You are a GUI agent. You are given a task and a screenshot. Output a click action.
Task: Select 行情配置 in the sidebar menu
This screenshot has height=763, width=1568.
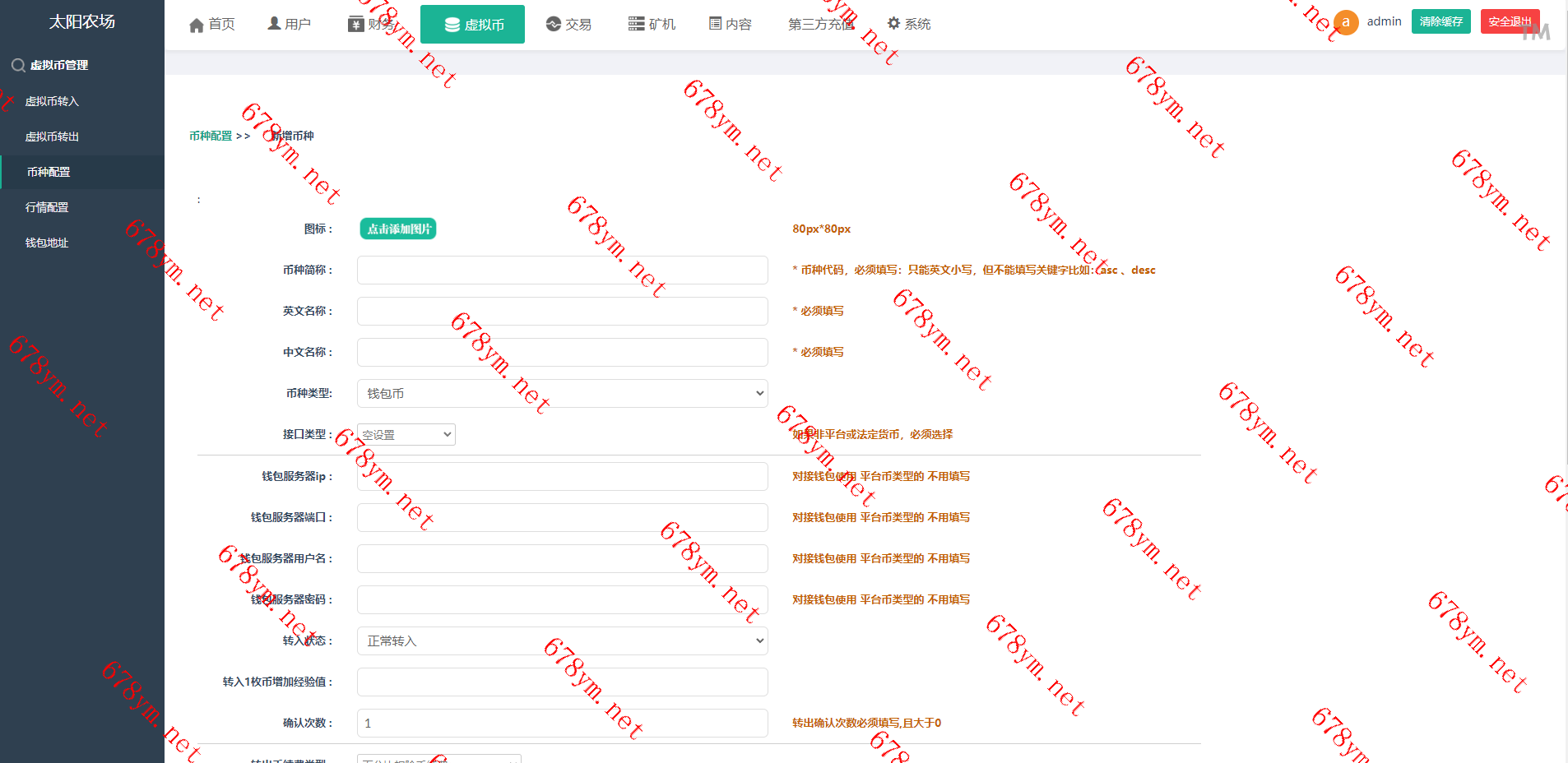[x=47, y=207]
